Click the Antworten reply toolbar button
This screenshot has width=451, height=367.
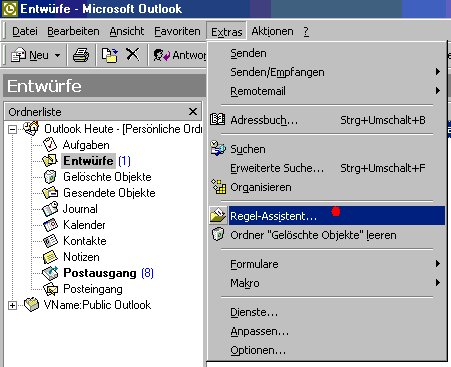pos(179,55)
